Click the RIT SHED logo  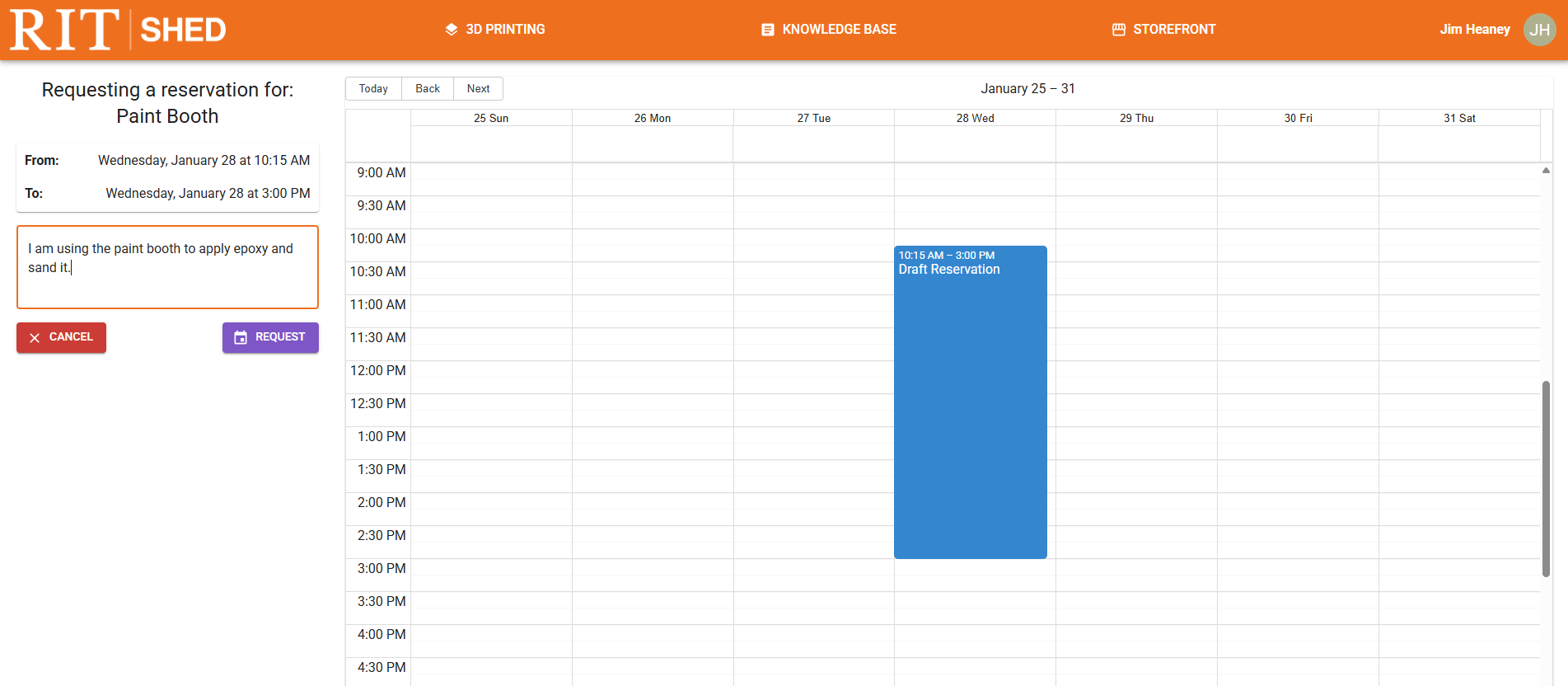click(118, 30)
